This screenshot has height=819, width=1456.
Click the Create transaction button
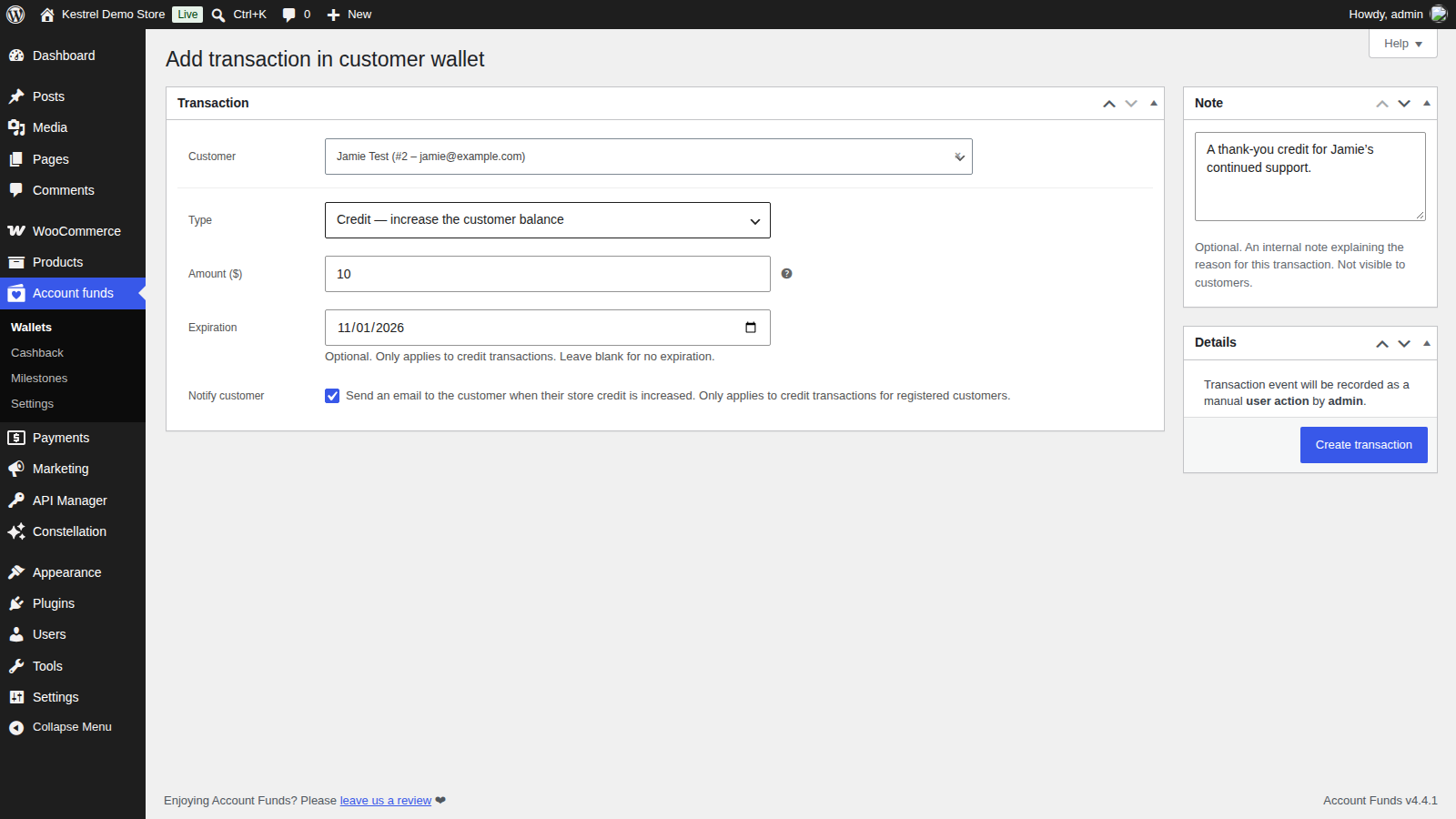pyautogui.click(x=1364, y=445)
